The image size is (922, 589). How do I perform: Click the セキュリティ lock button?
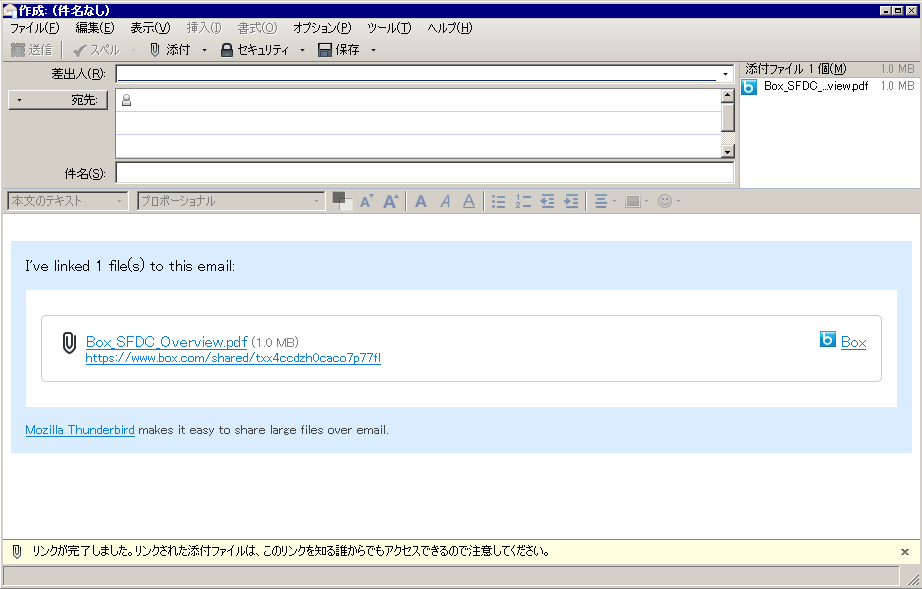(x=255, y=50)
